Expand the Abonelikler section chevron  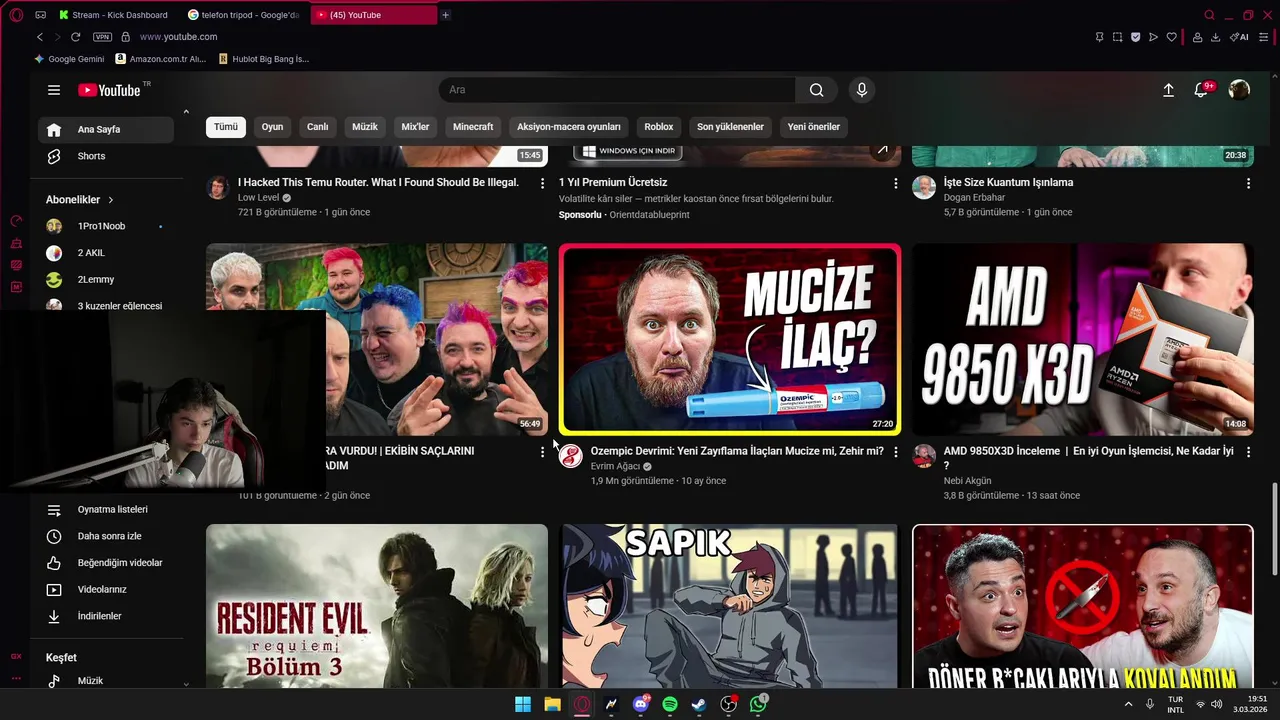click(x=110, y=200)
